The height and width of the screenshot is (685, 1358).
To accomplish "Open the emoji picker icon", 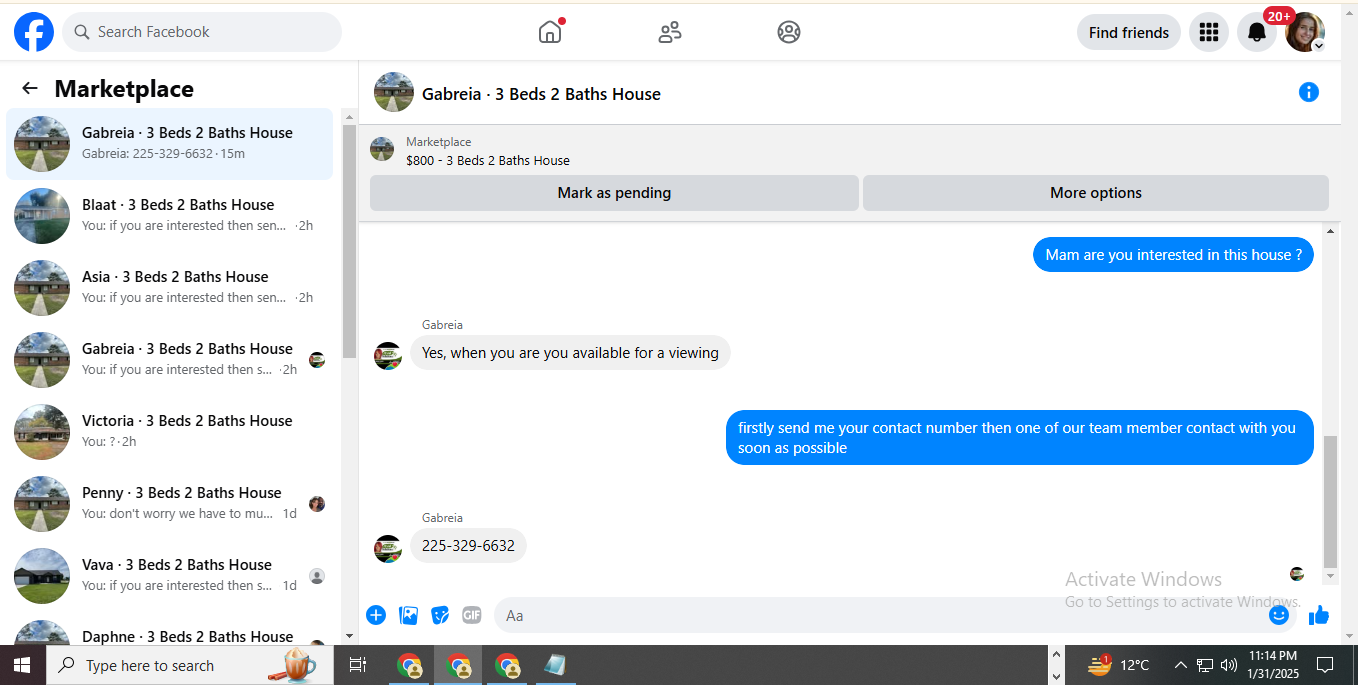I will (1279, 615).
